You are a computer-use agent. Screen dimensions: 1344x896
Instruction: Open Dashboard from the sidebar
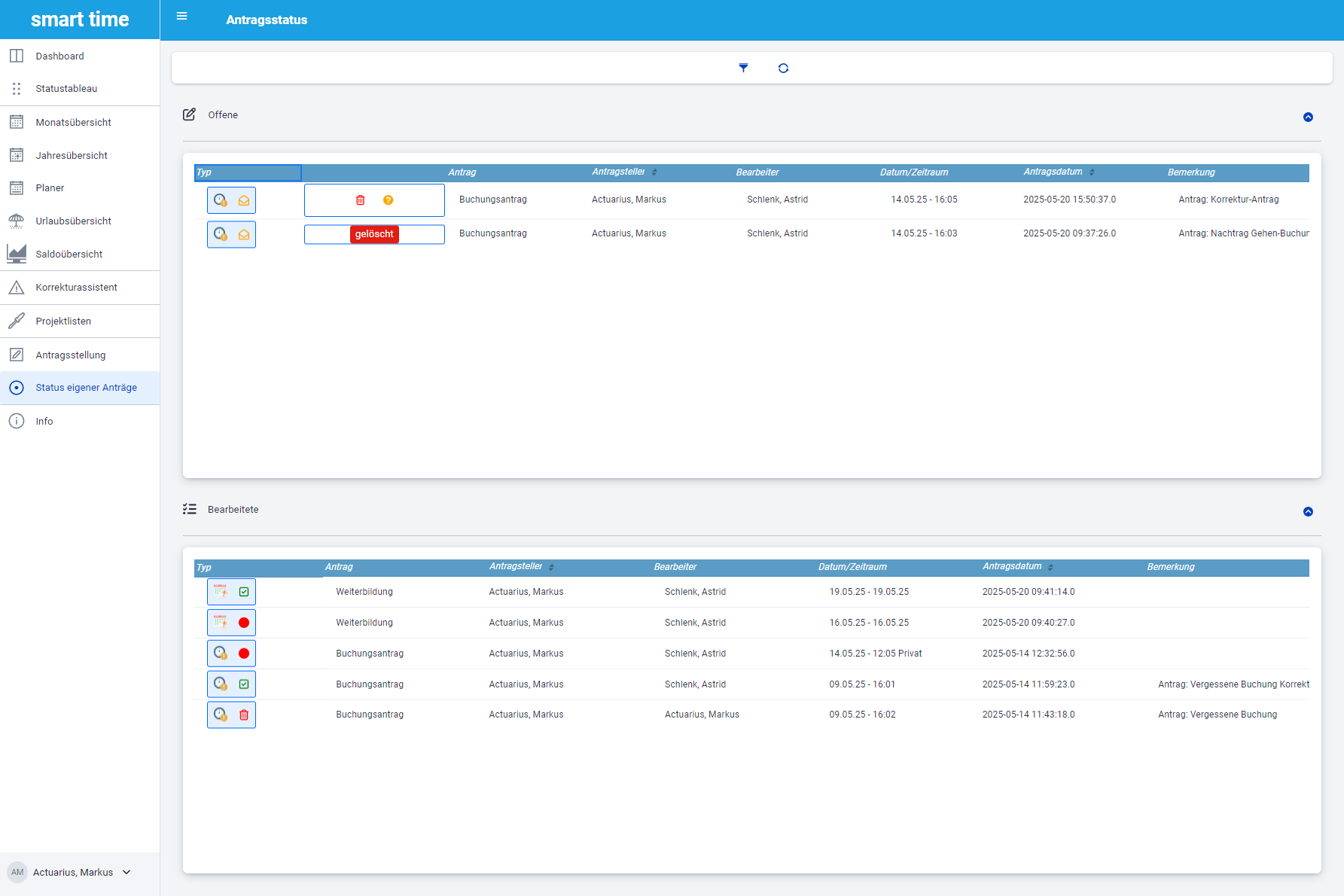pos(59,56)
